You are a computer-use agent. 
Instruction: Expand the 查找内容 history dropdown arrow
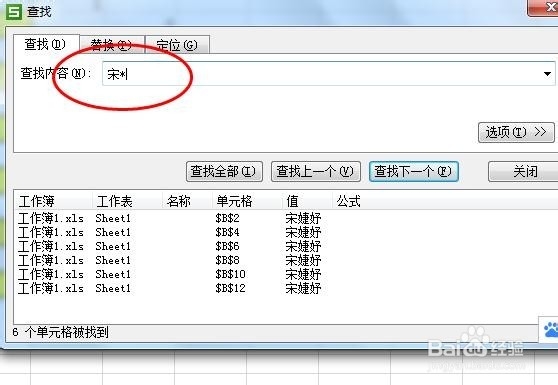click(547, 74)
